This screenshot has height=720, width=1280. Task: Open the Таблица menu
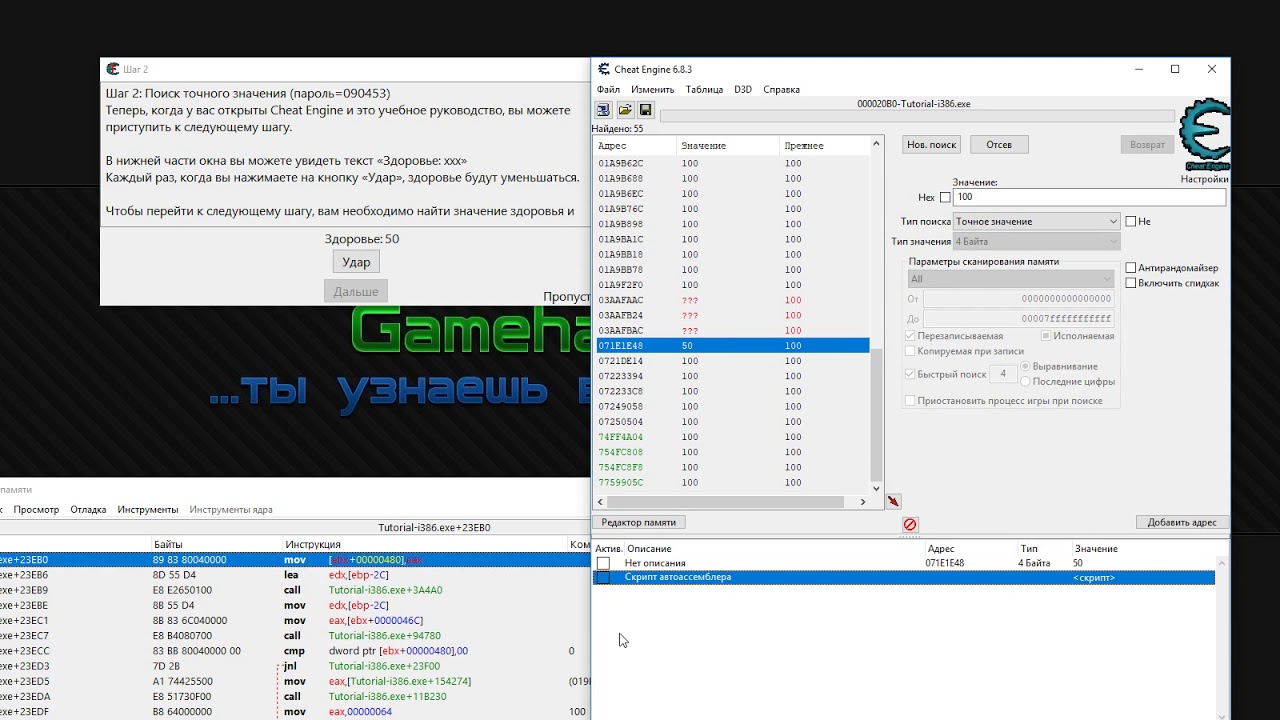(704, 89)
